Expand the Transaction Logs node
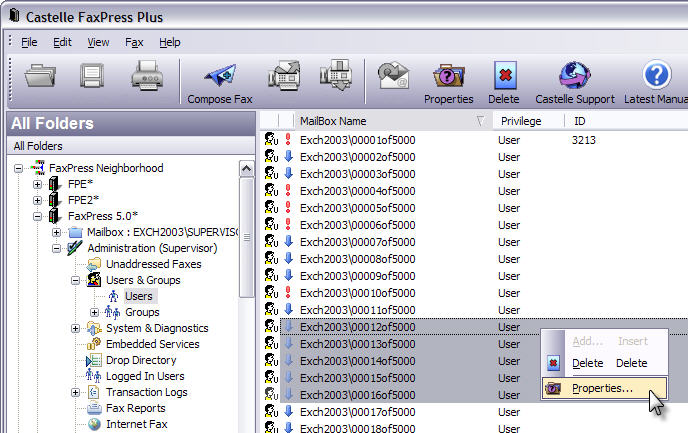The image size is (688, 433). [x=75, y=392]
